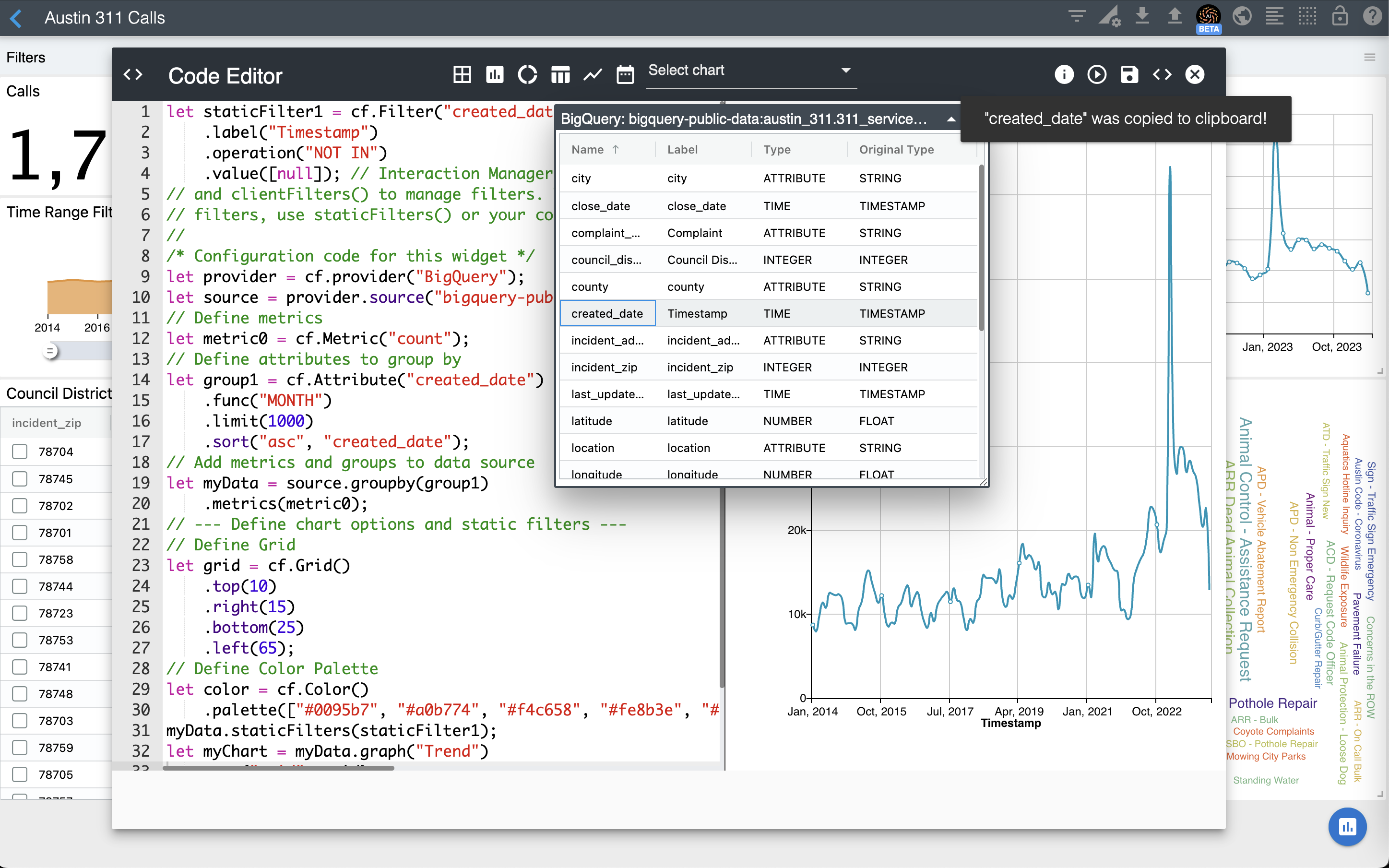Select the created_date row in field list
This screenshot has width=1389, height=868.
pos(607,313)
